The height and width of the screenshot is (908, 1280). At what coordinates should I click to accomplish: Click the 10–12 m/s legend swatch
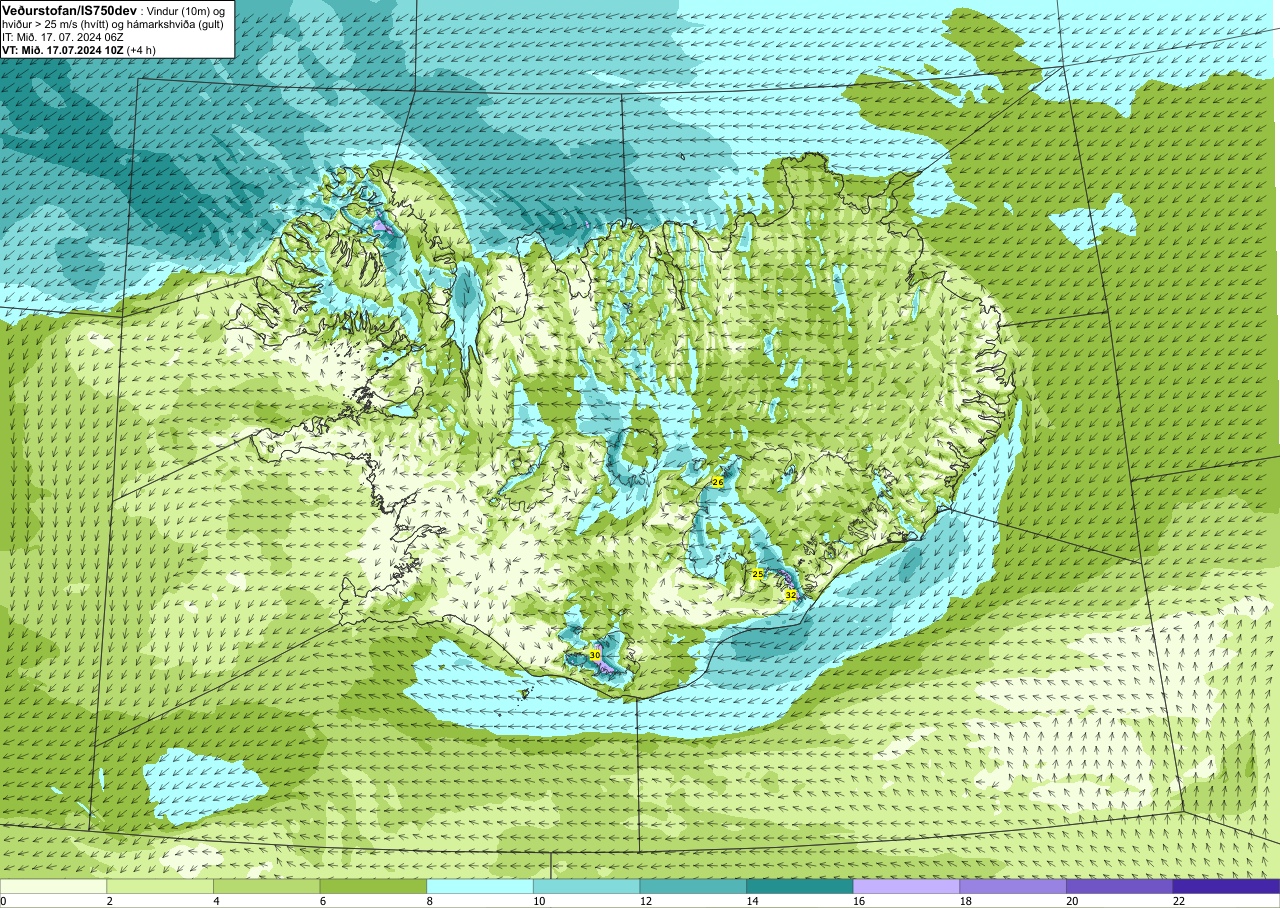587,886
